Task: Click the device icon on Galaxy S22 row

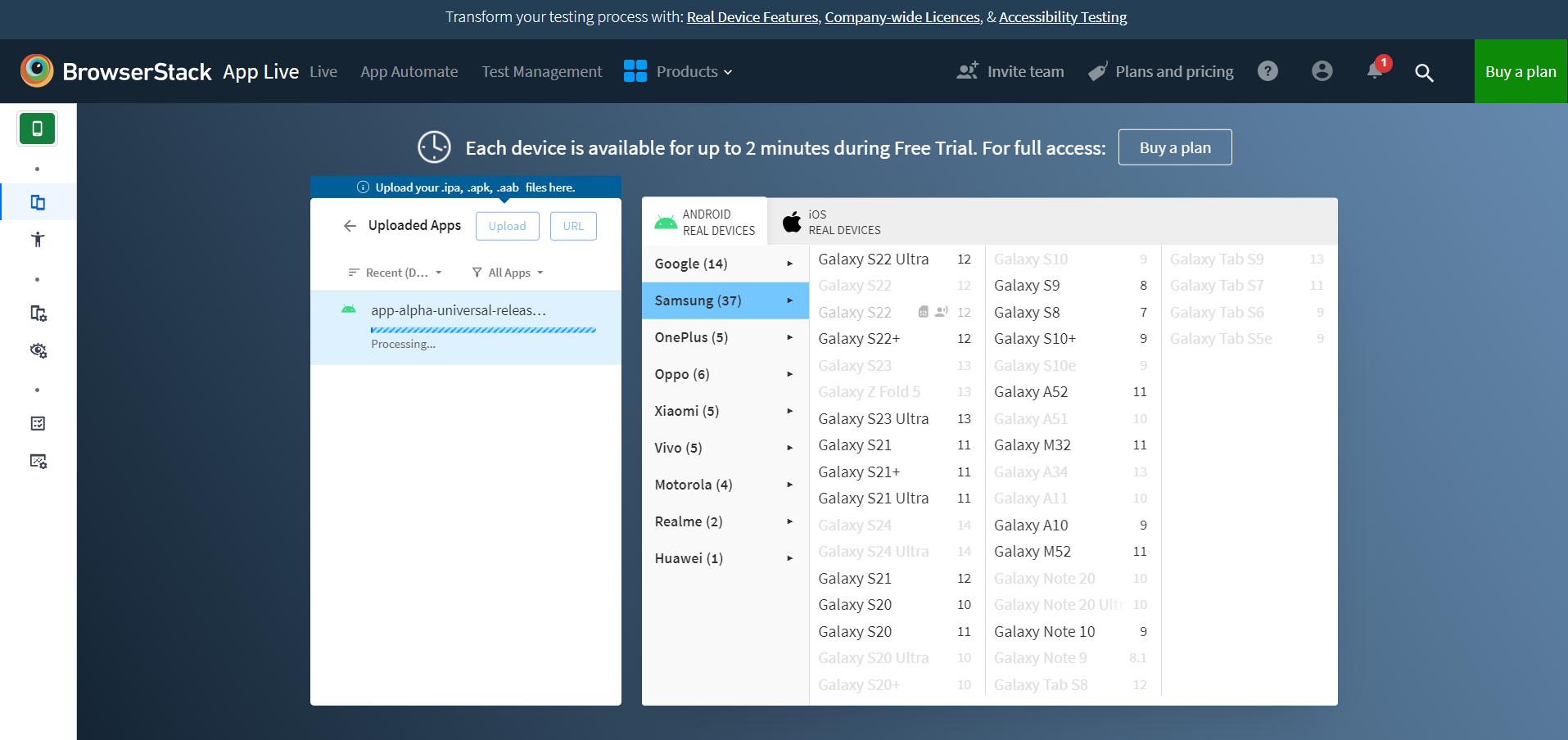Action: pos(924,312)
